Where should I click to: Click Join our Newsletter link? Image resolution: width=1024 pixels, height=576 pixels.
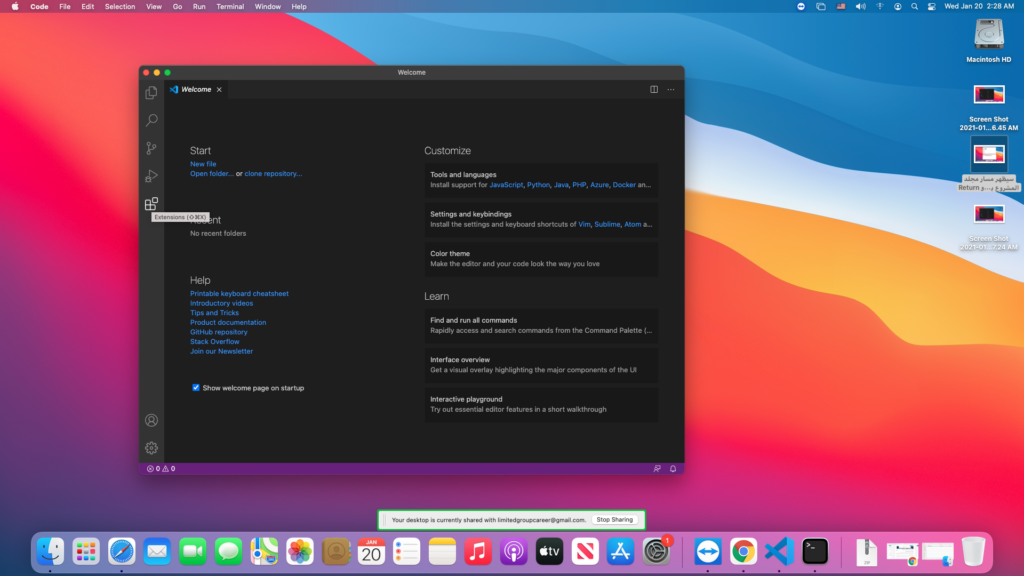click(x=221, y=351)
